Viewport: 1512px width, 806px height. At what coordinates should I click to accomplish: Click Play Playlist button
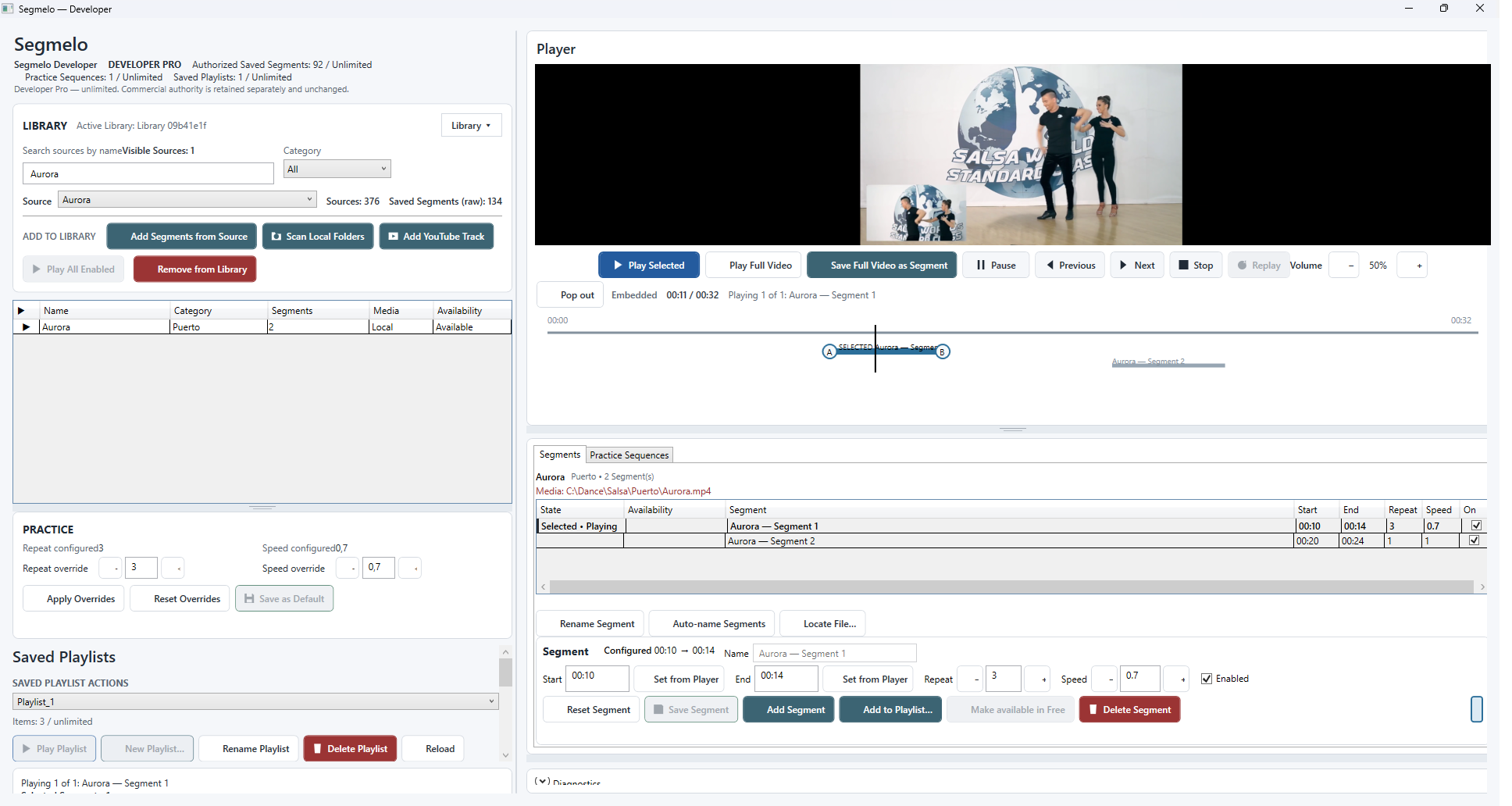click(x=54, y=749)
